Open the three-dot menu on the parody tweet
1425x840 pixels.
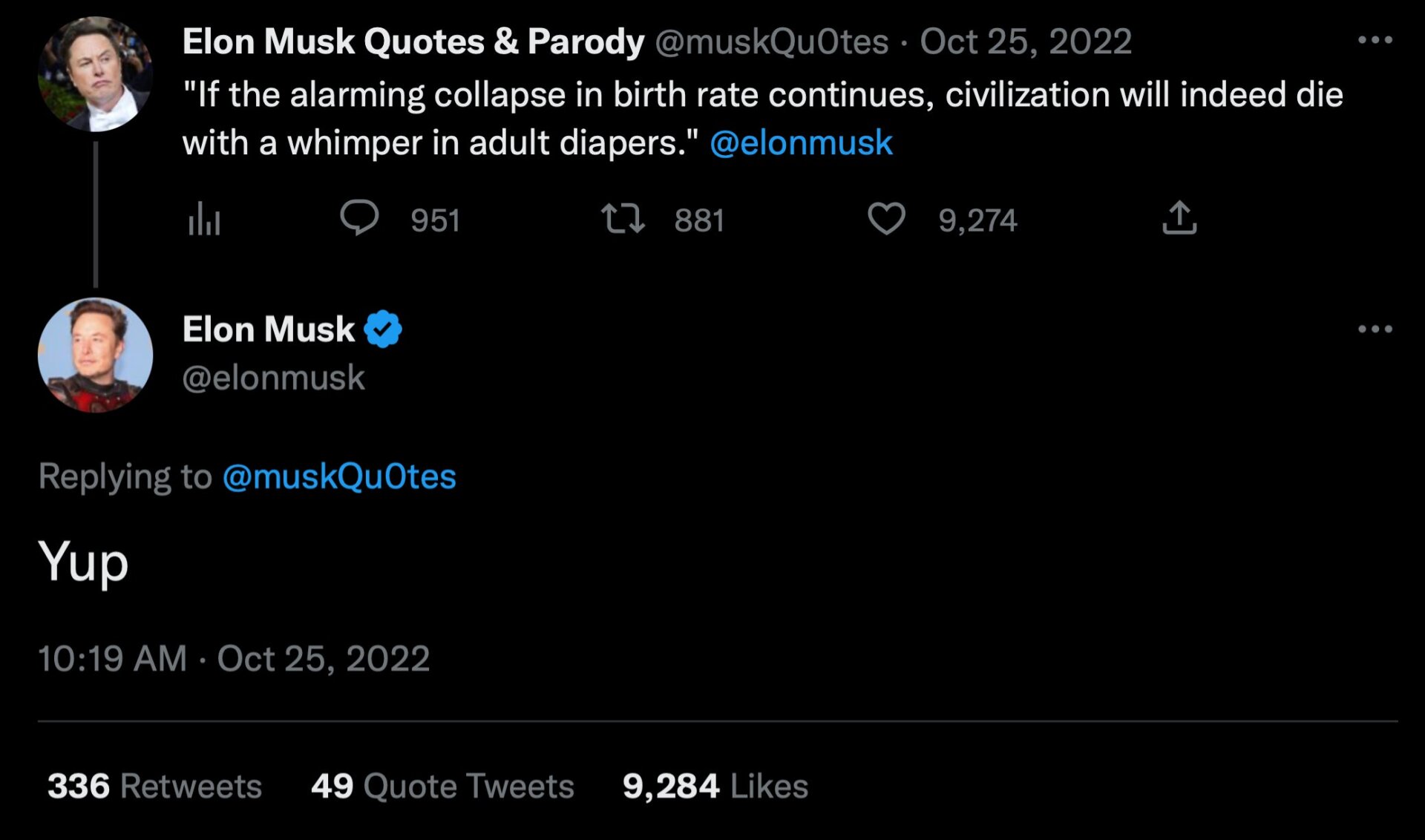tap(1375, 40)
